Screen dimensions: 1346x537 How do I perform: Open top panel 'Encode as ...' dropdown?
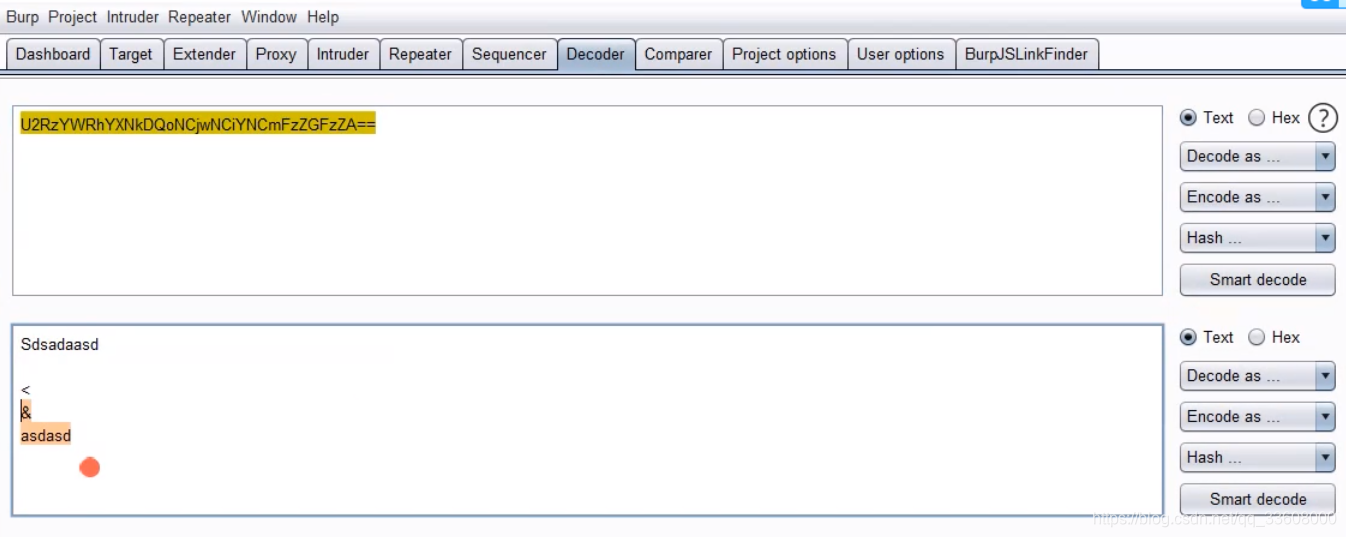(x=1258, y=198)
